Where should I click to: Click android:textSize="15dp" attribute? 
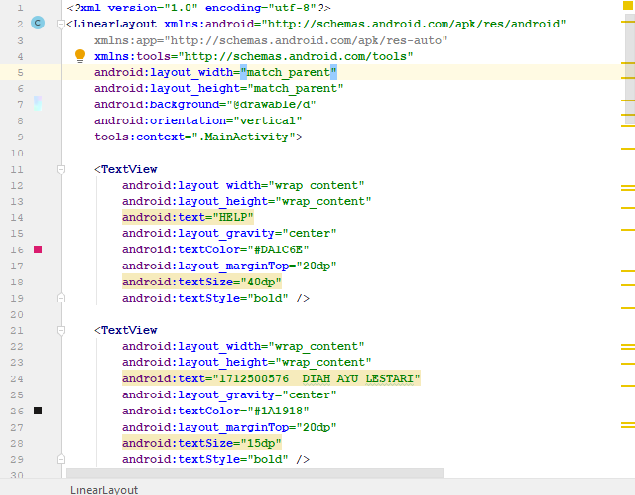(x=202, y=443)
